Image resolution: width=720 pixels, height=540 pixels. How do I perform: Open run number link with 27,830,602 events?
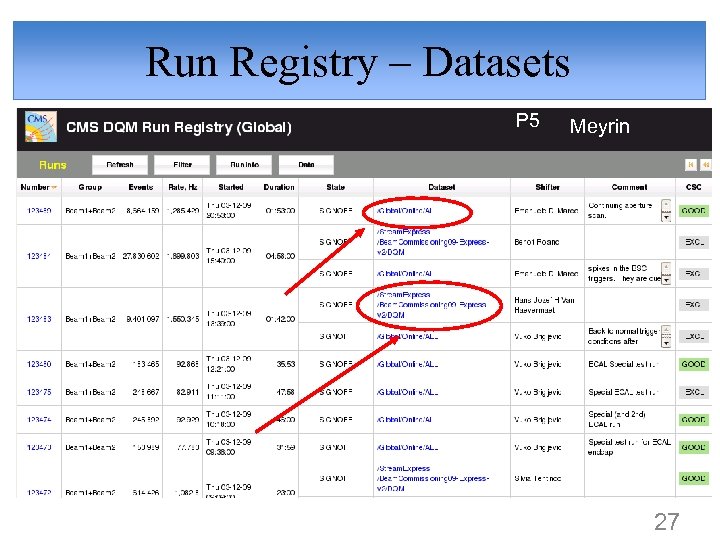(x=39, y=256)
